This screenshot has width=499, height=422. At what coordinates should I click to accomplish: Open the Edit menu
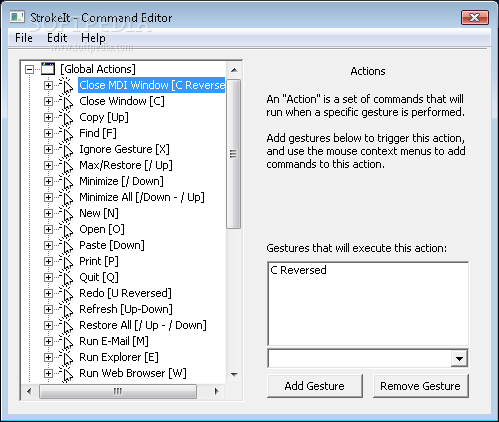click(x=57, y=38)
